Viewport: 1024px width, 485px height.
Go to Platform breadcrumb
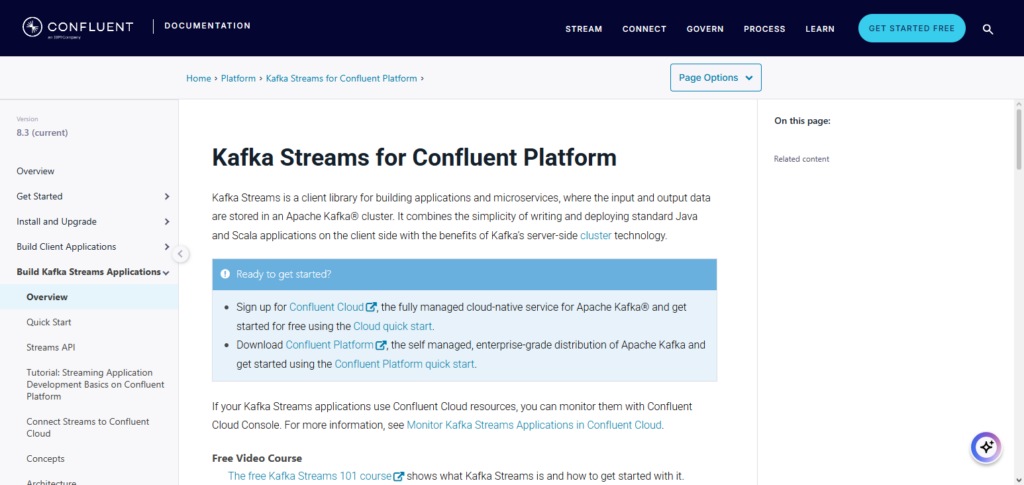(x=238, y=78)
